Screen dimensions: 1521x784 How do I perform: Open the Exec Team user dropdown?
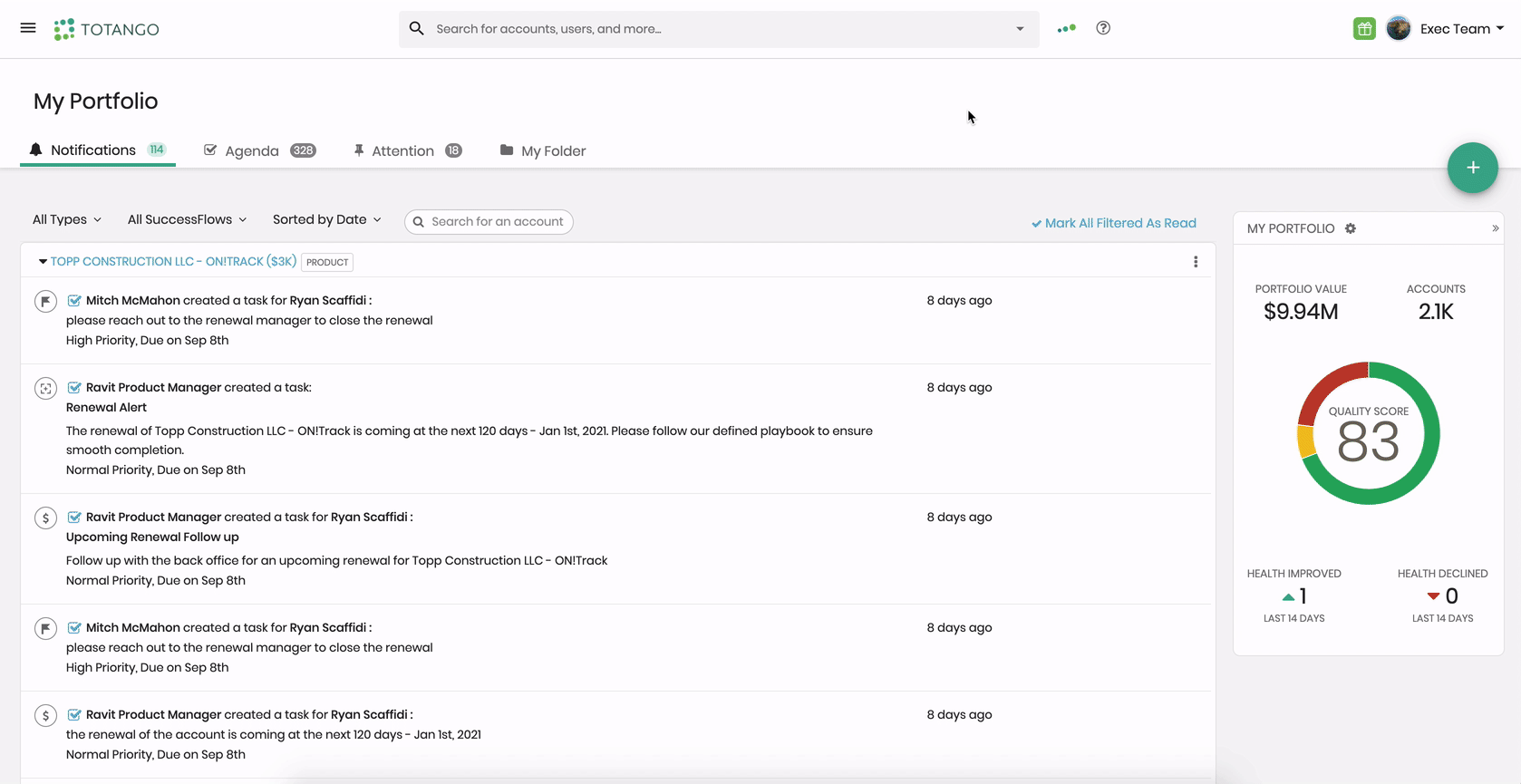pyautogui.click(x=1462, y=29)
